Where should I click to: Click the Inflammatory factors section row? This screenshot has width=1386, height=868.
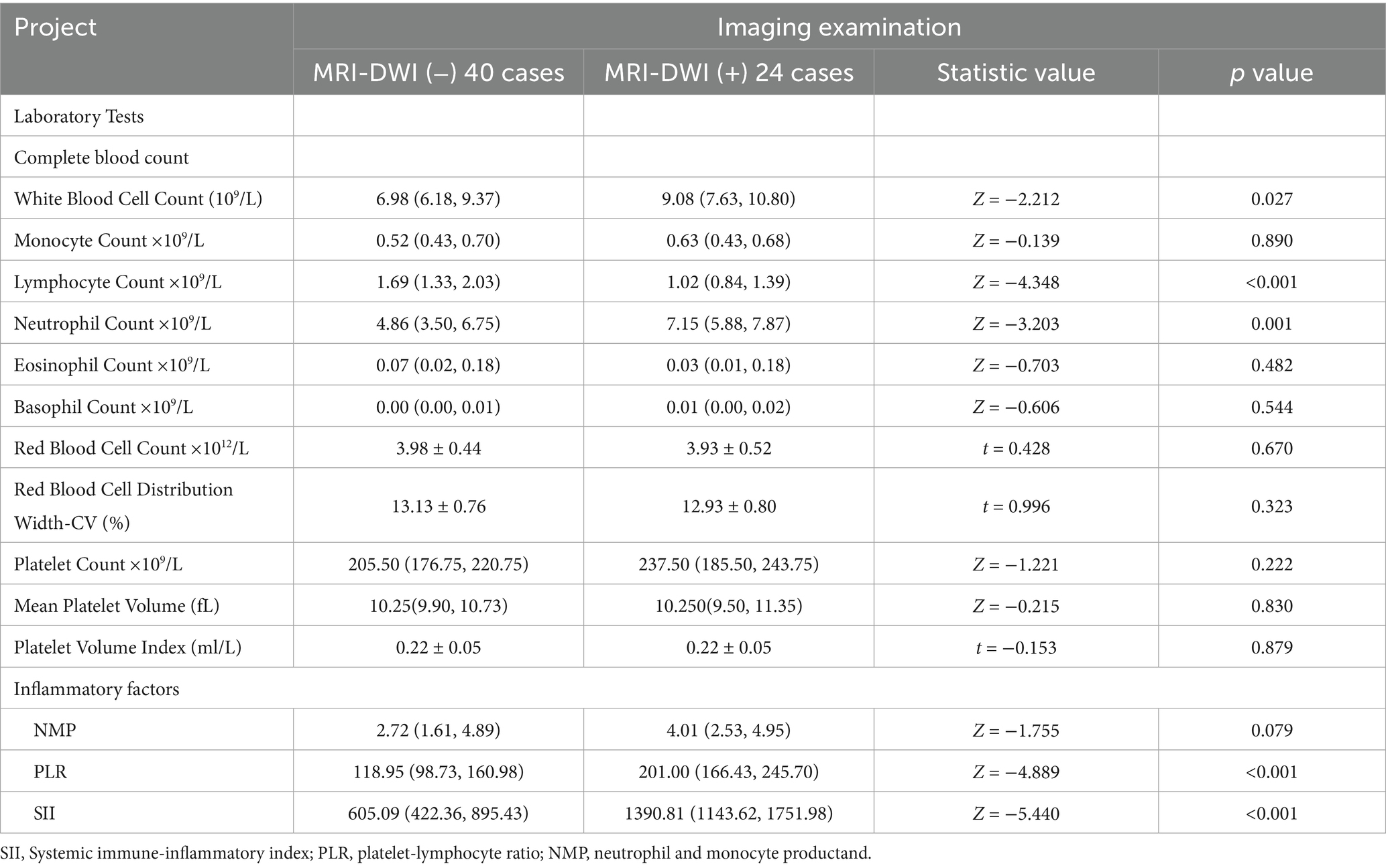point(97,689)
